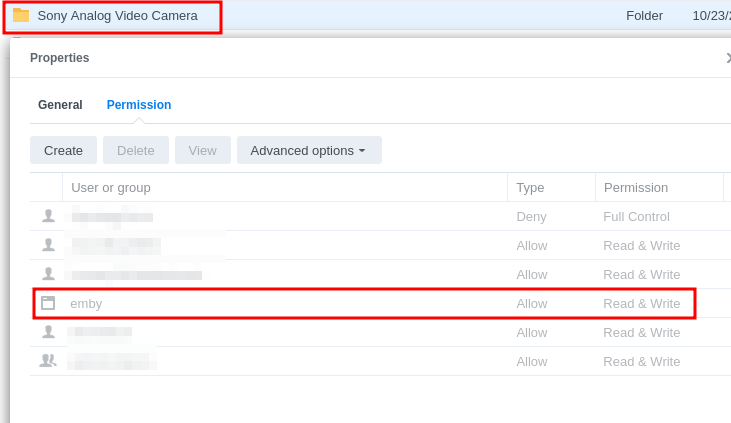Select the emby permission entry name
This screenshot has height=423, width=731.
[86, 303]
